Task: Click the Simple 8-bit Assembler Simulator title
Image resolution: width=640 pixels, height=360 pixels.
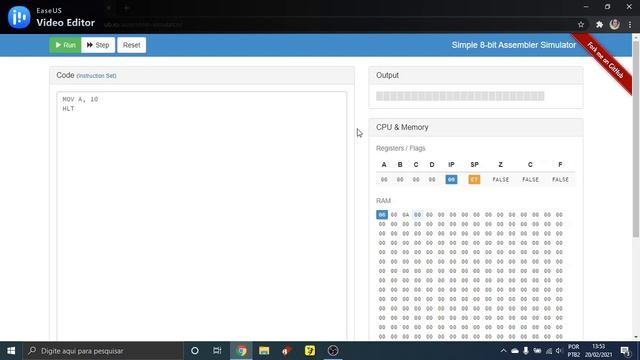Action: [x=513, y=45]
